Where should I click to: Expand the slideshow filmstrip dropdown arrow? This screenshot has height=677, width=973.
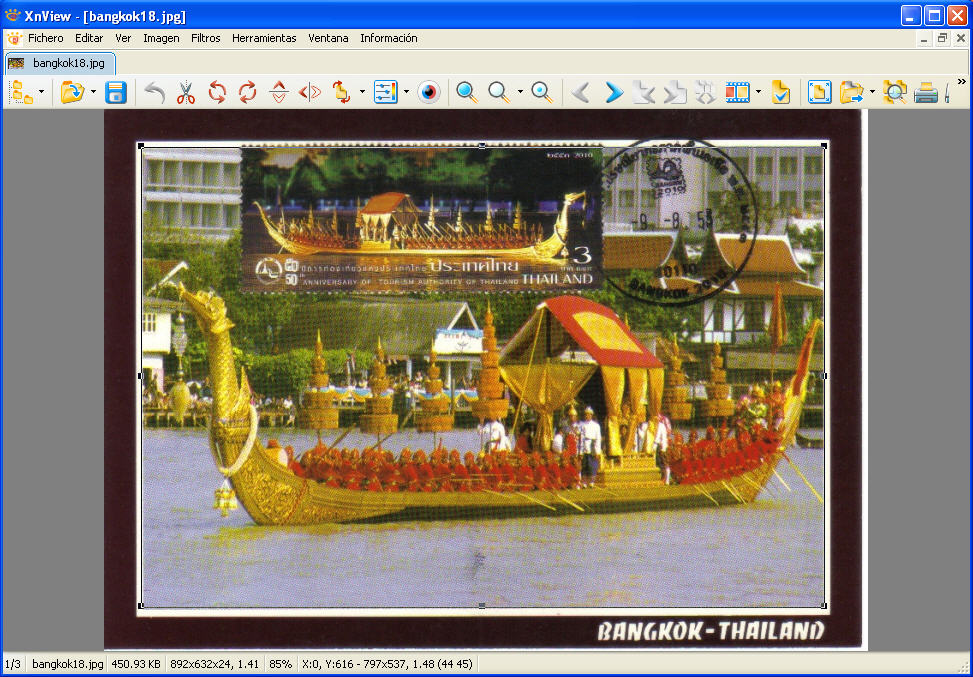[x=759, y=93]
